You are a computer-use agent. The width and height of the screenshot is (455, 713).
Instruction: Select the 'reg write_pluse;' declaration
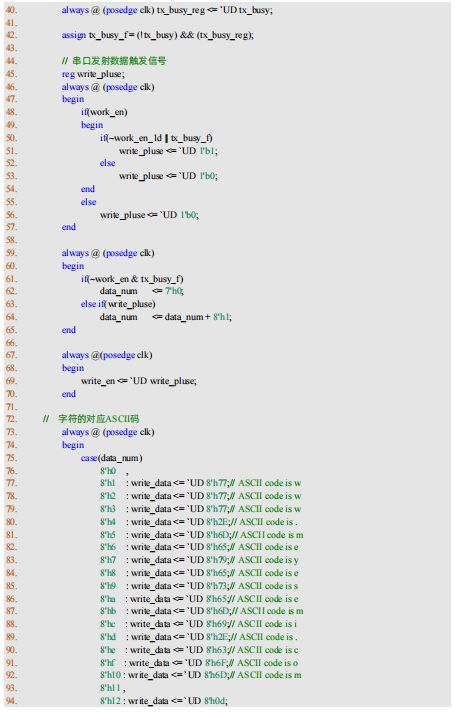tap(93, 74)
